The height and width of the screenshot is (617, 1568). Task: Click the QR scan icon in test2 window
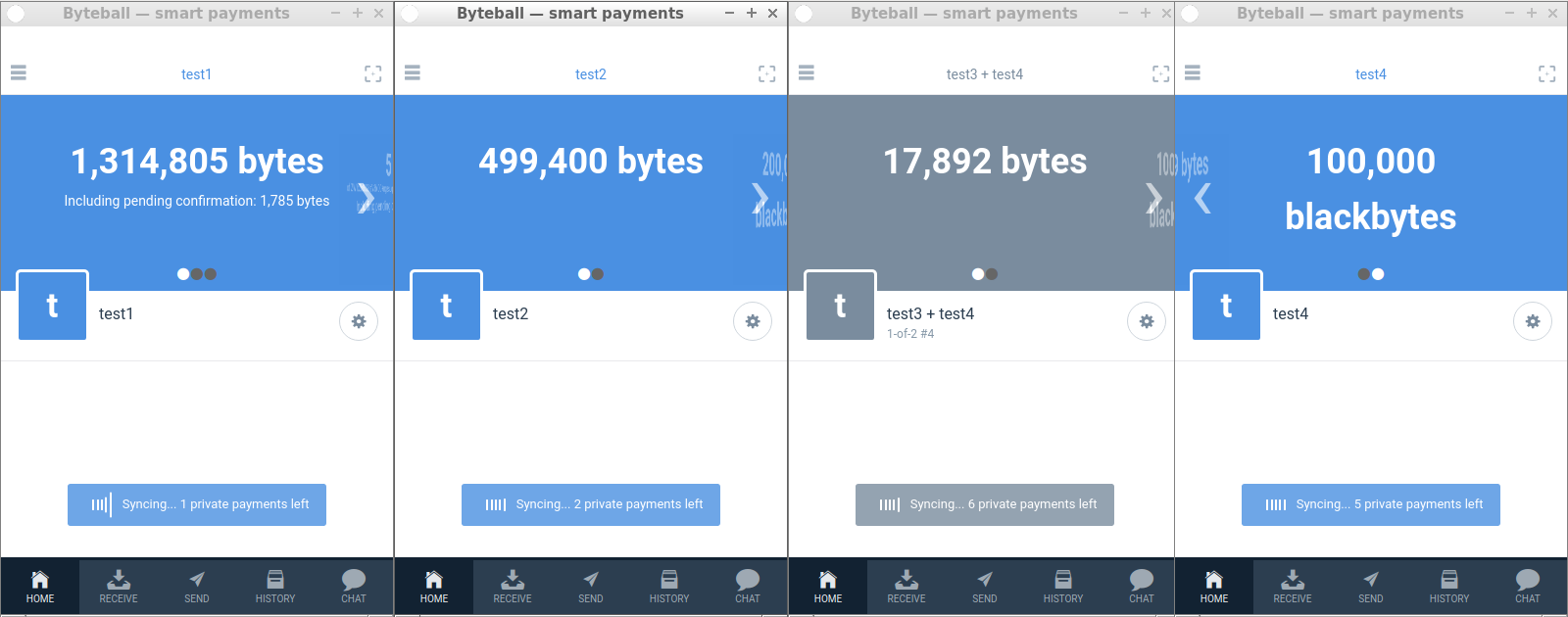[x=767, y=74]
